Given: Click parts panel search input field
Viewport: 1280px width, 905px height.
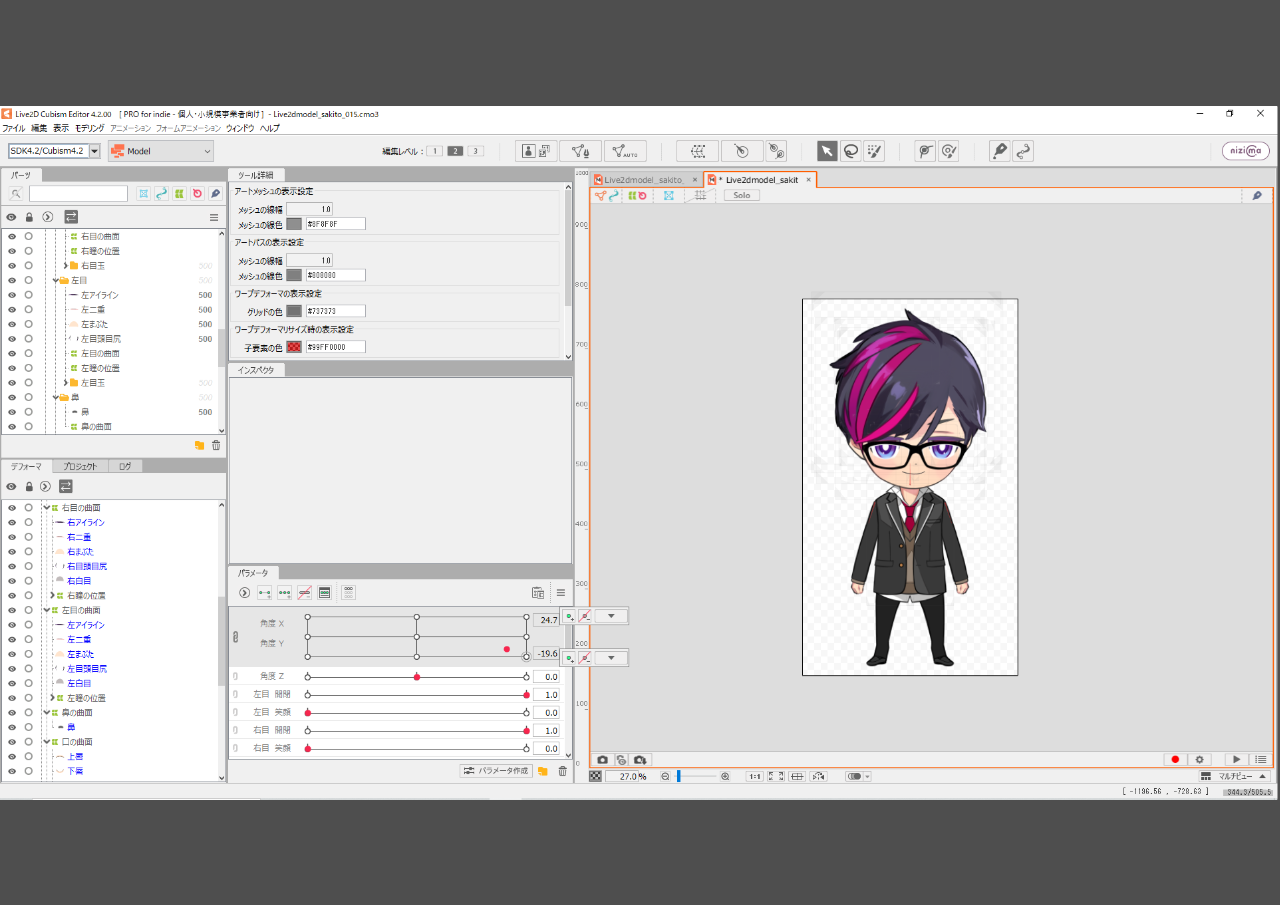Looking at the screenshot, I should (79, 194).
